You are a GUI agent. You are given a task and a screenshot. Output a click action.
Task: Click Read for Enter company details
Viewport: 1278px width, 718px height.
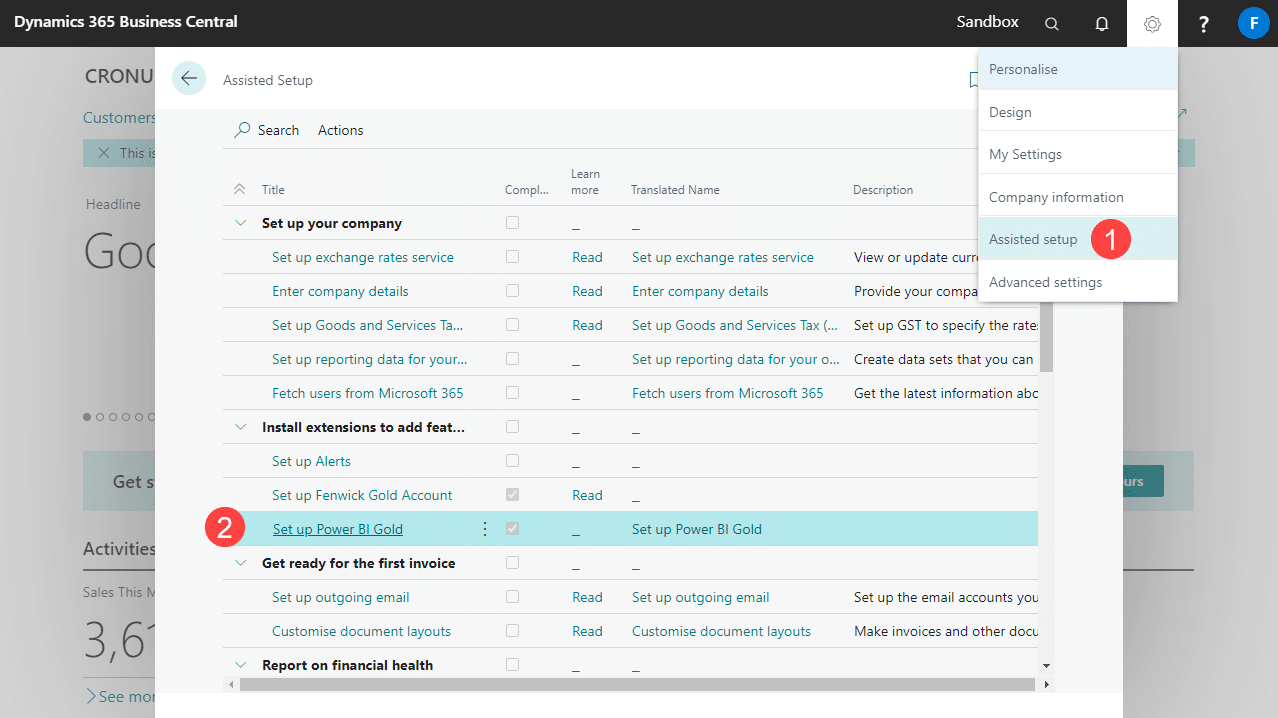pyautogui.click(x=587, y=291)
